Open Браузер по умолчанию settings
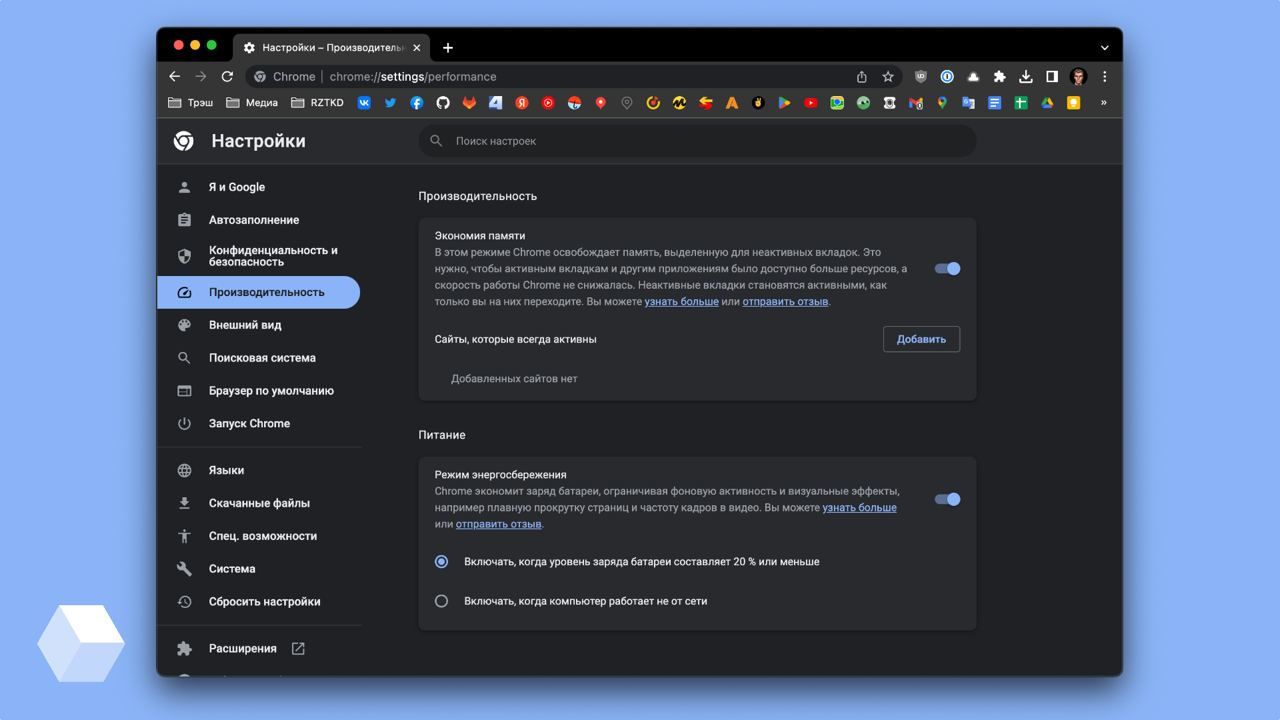Screen dimensions: 1280x720 click(x=258, y=391)
